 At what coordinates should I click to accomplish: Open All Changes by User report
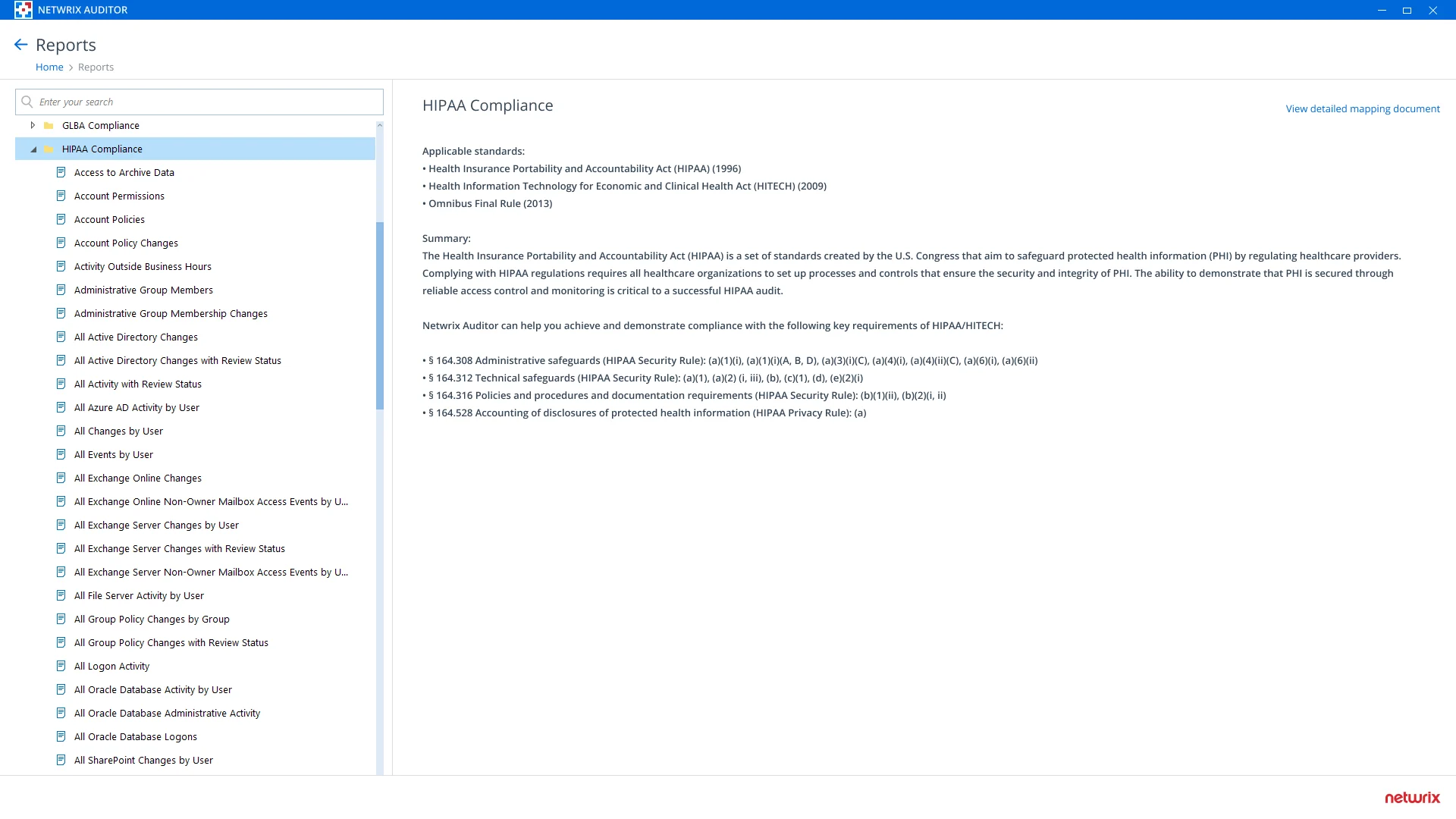118,431
